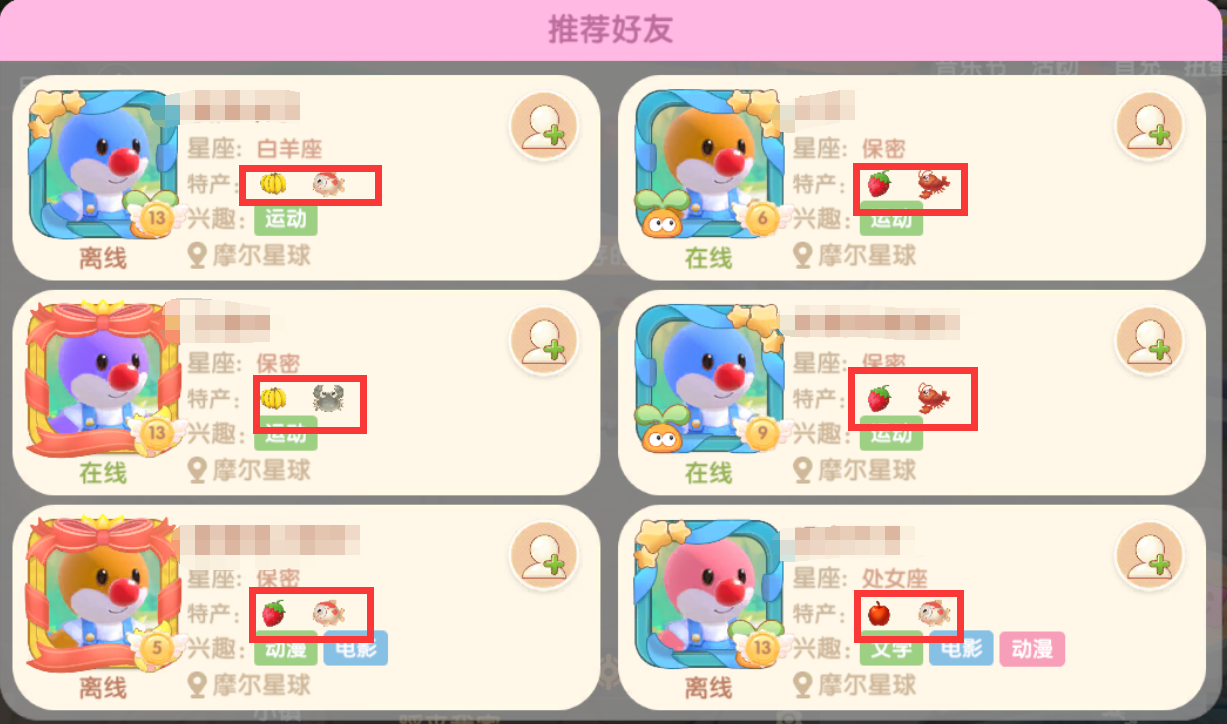1227x724 pixels.
Task: Click 摩尔星球 location on Aries card
Action: coord(250,255)
